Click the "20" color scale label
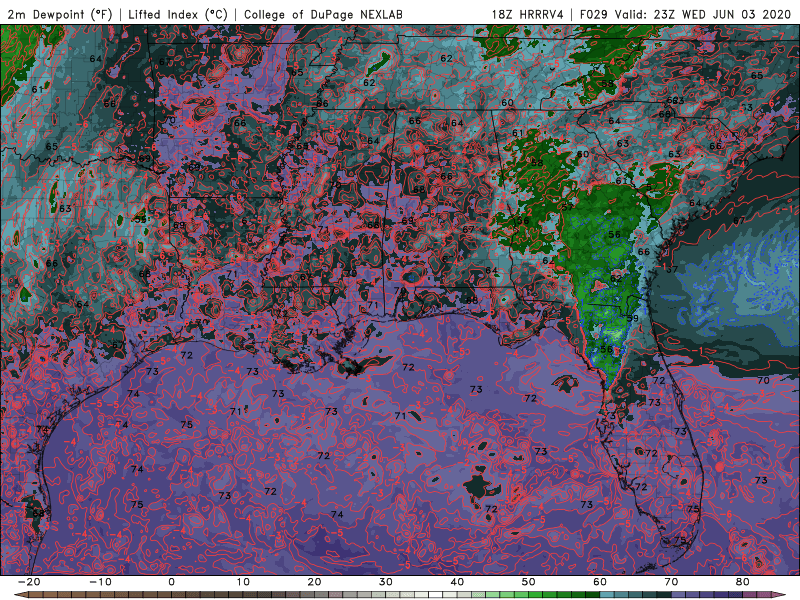800x600 pixels. pyautogui.click(x=314, y=582)
